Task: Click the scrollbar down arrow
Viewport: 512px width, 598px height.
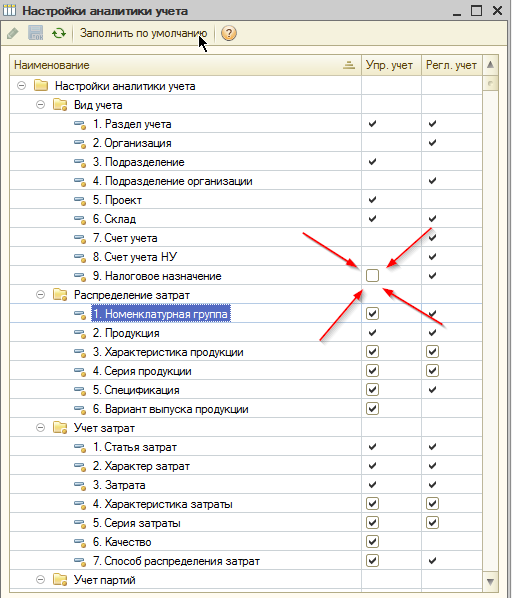Action: [x=491, y=582]
